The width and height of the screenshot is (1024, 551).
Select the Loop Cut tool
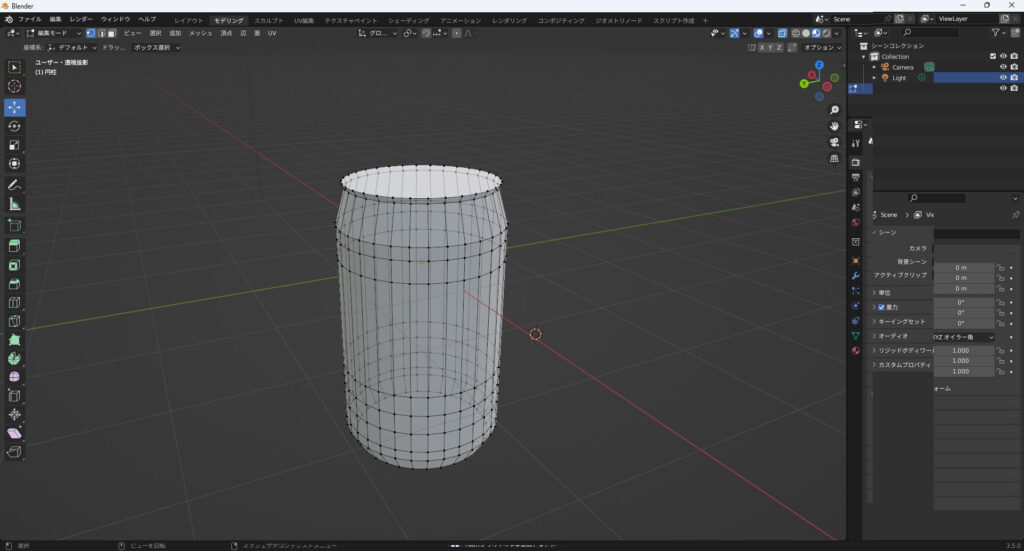(14, 302)
